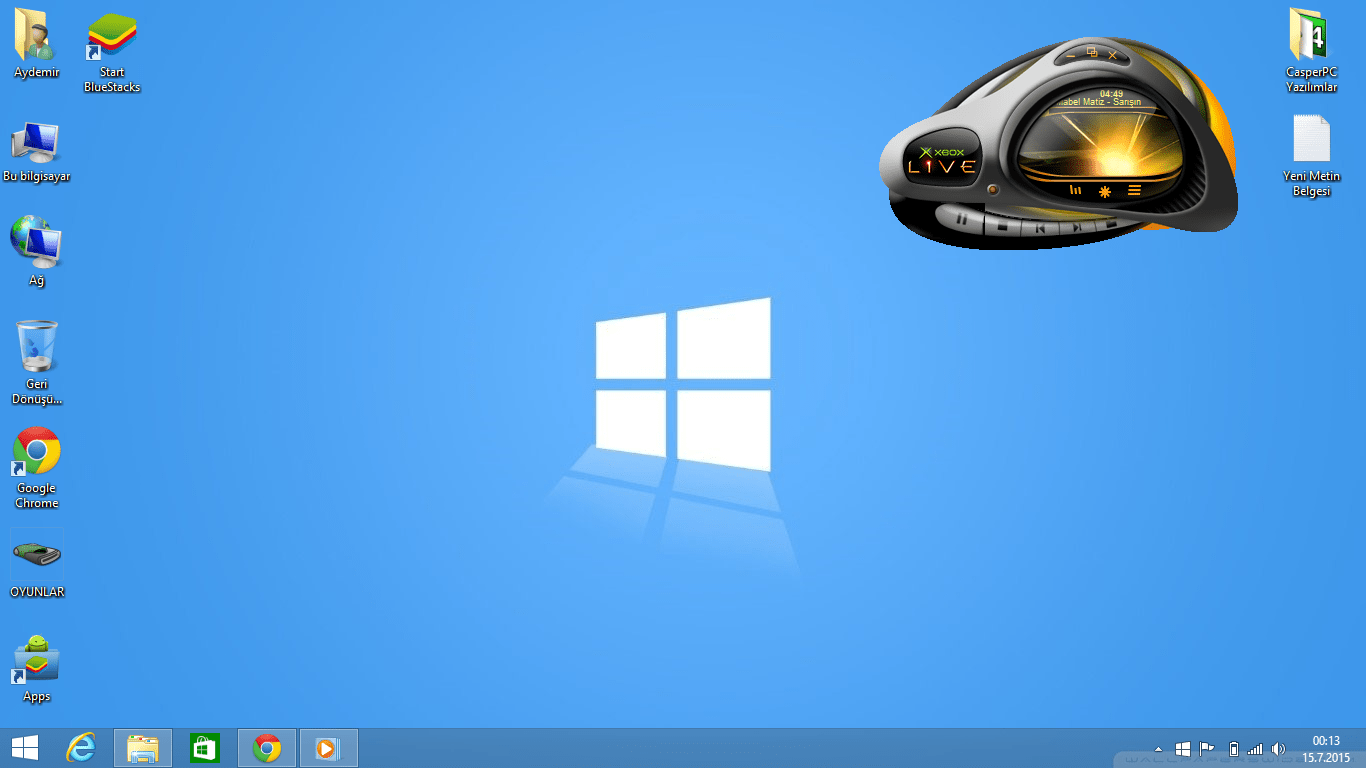Screen dimensions: 1366x768
Task: Open the Action Center flag icon
Action: (1207, 748)
